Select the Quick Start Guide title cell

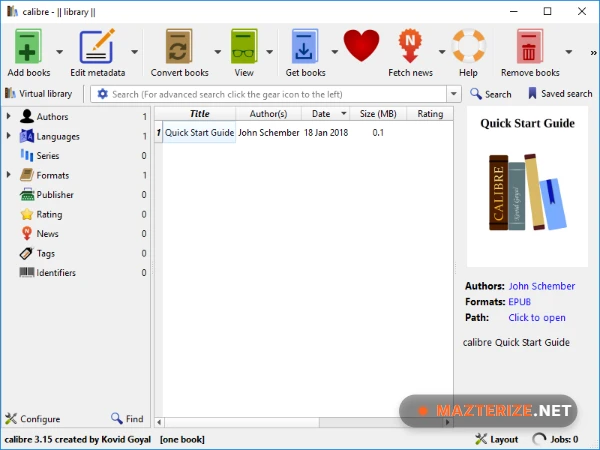coord(199,132)
